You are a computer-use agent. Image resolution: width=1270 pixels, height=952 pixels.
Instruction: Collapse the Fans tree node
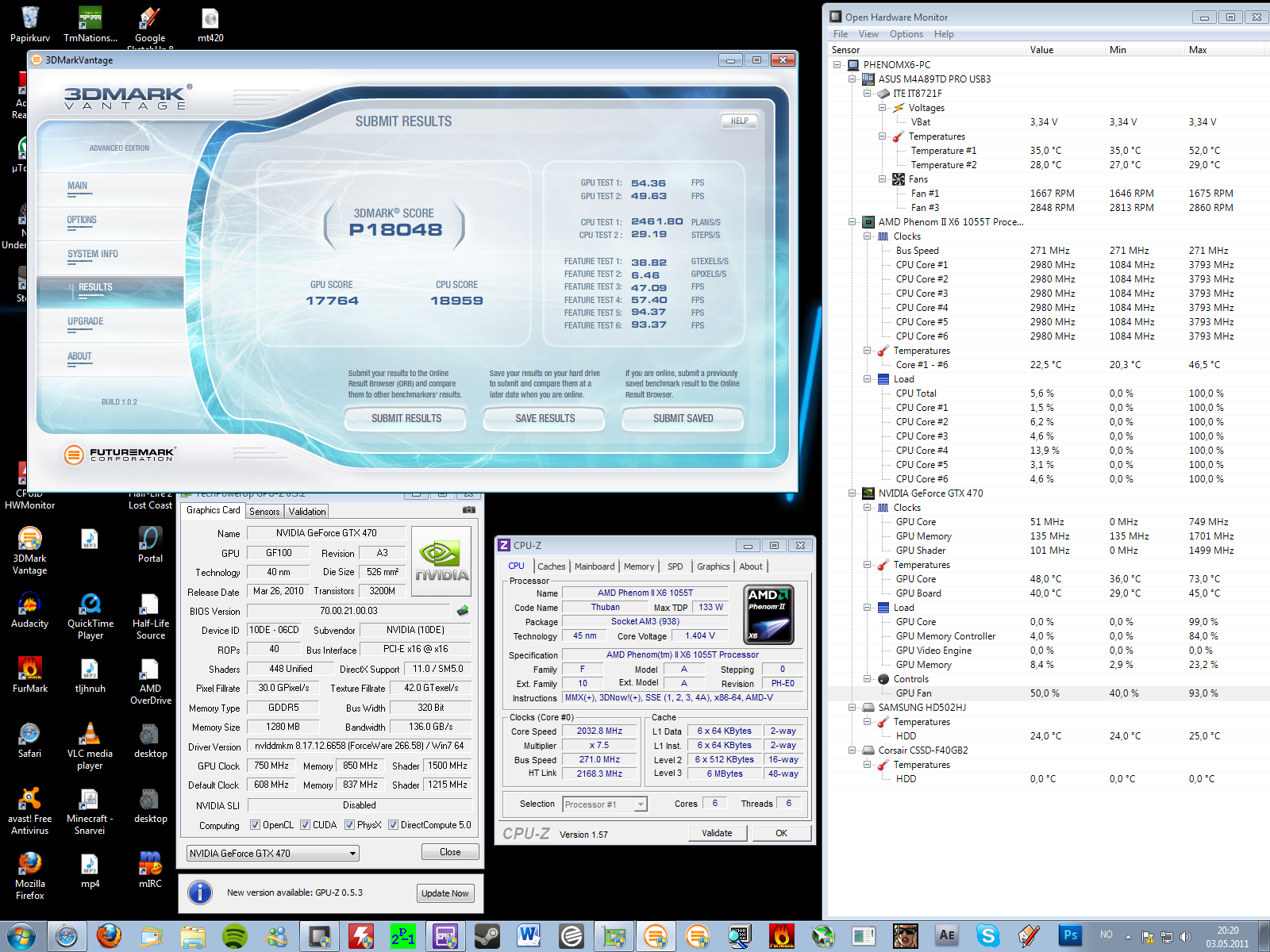[x=883, y=179]
